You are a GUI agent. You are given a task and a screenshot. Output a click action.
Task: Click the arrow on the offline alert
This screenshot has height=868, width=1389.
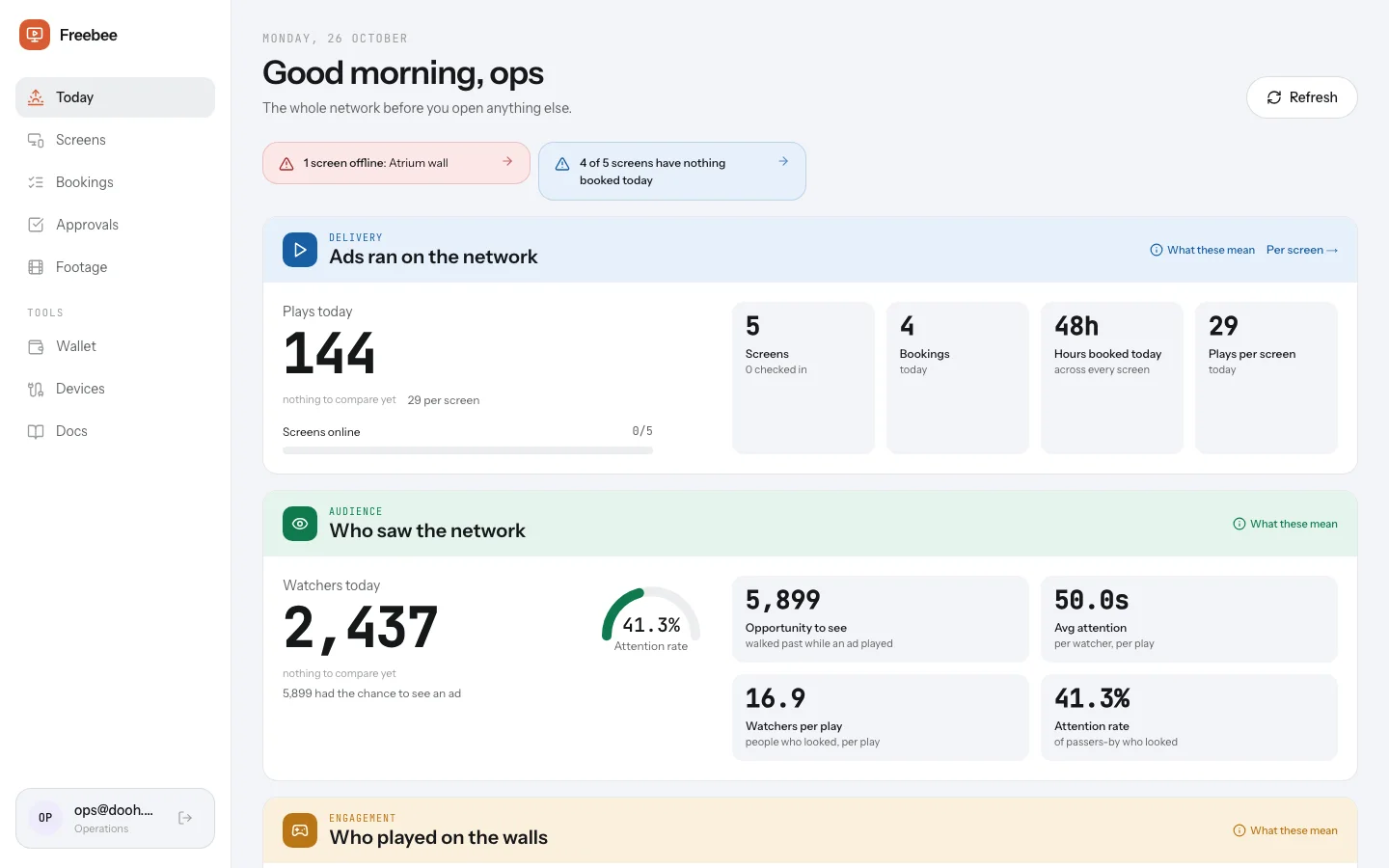[x=507, y=162]
